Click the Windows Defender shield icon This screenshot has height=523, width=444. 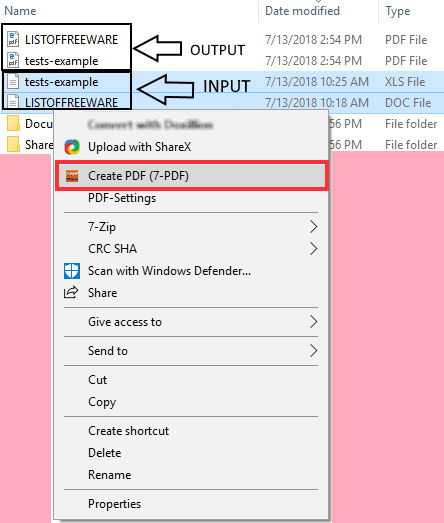point(72,271)
